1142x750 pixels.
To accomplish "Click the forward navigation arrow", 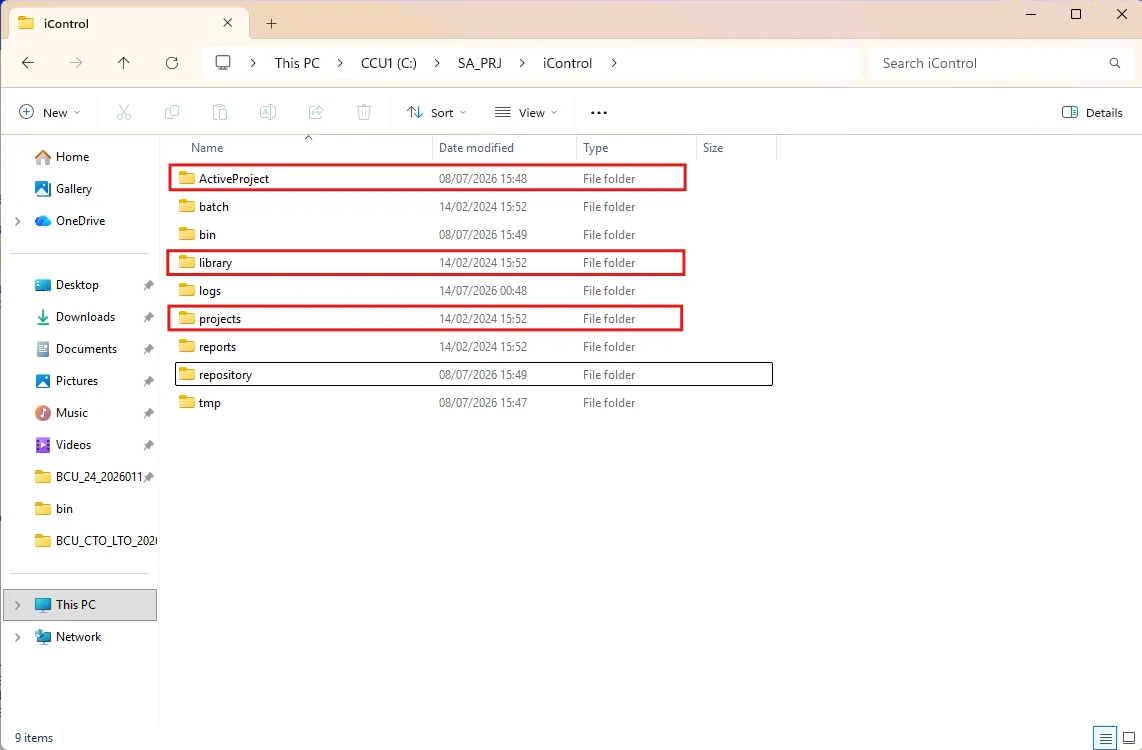I will 76,63.
